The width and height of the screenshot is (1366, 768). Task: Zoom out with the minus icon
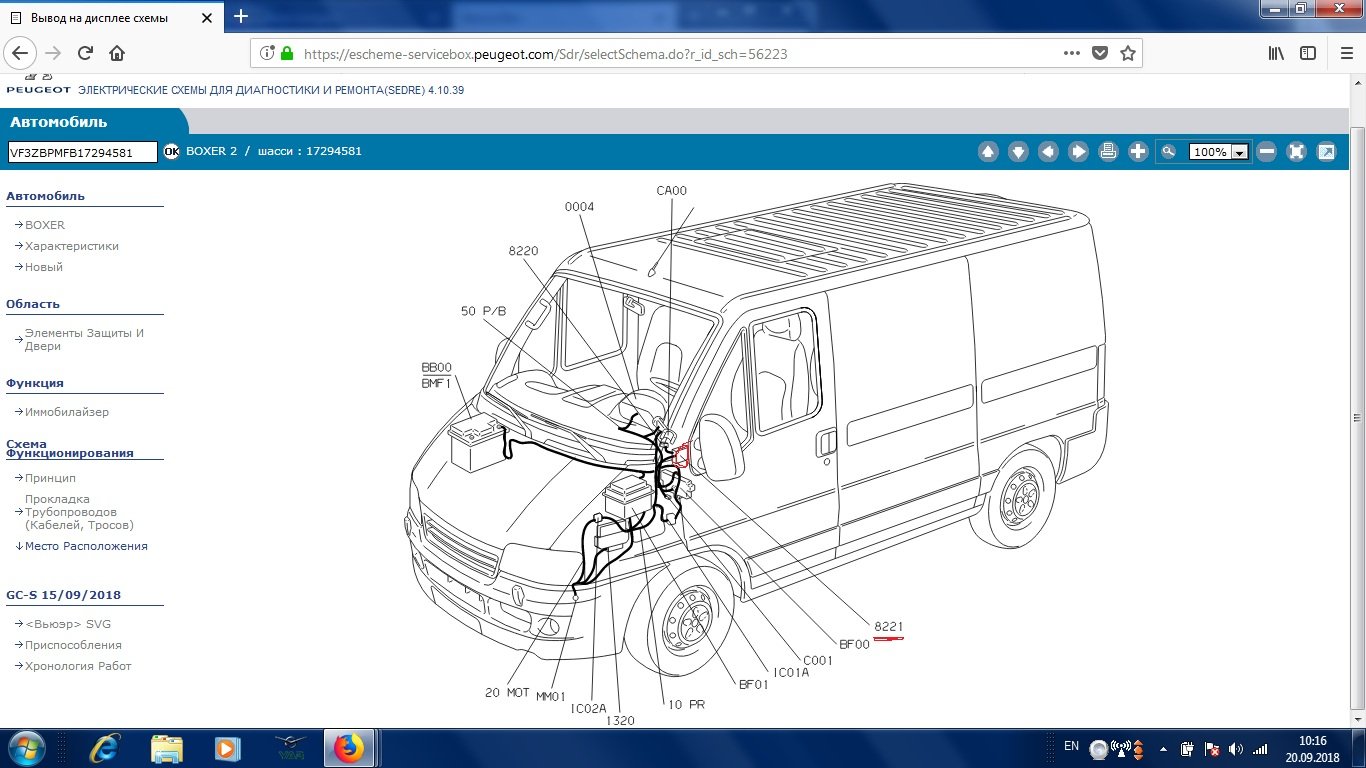(x=1266, y=152)
